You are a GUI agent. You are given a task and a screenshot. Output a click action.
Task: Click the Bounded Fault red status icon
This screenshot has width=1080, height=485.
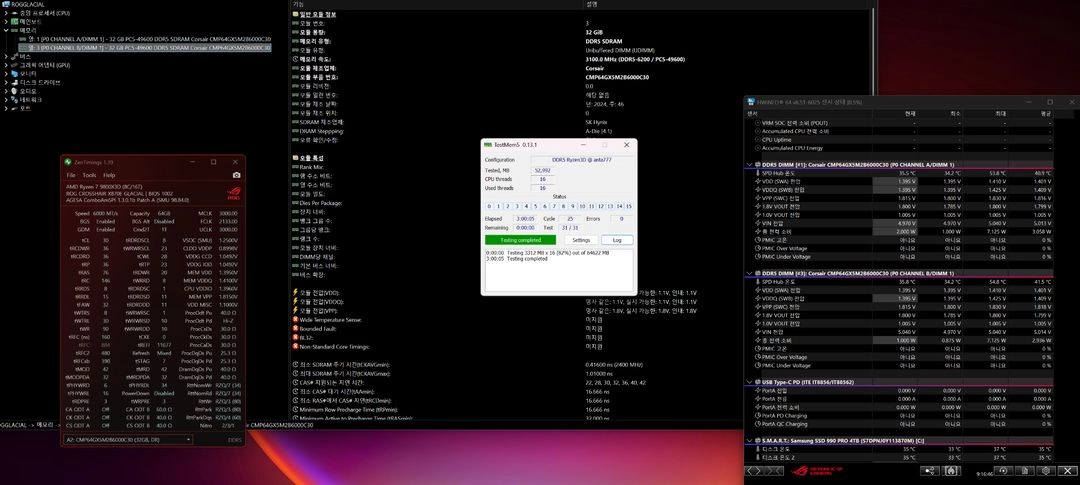(295, 329)
